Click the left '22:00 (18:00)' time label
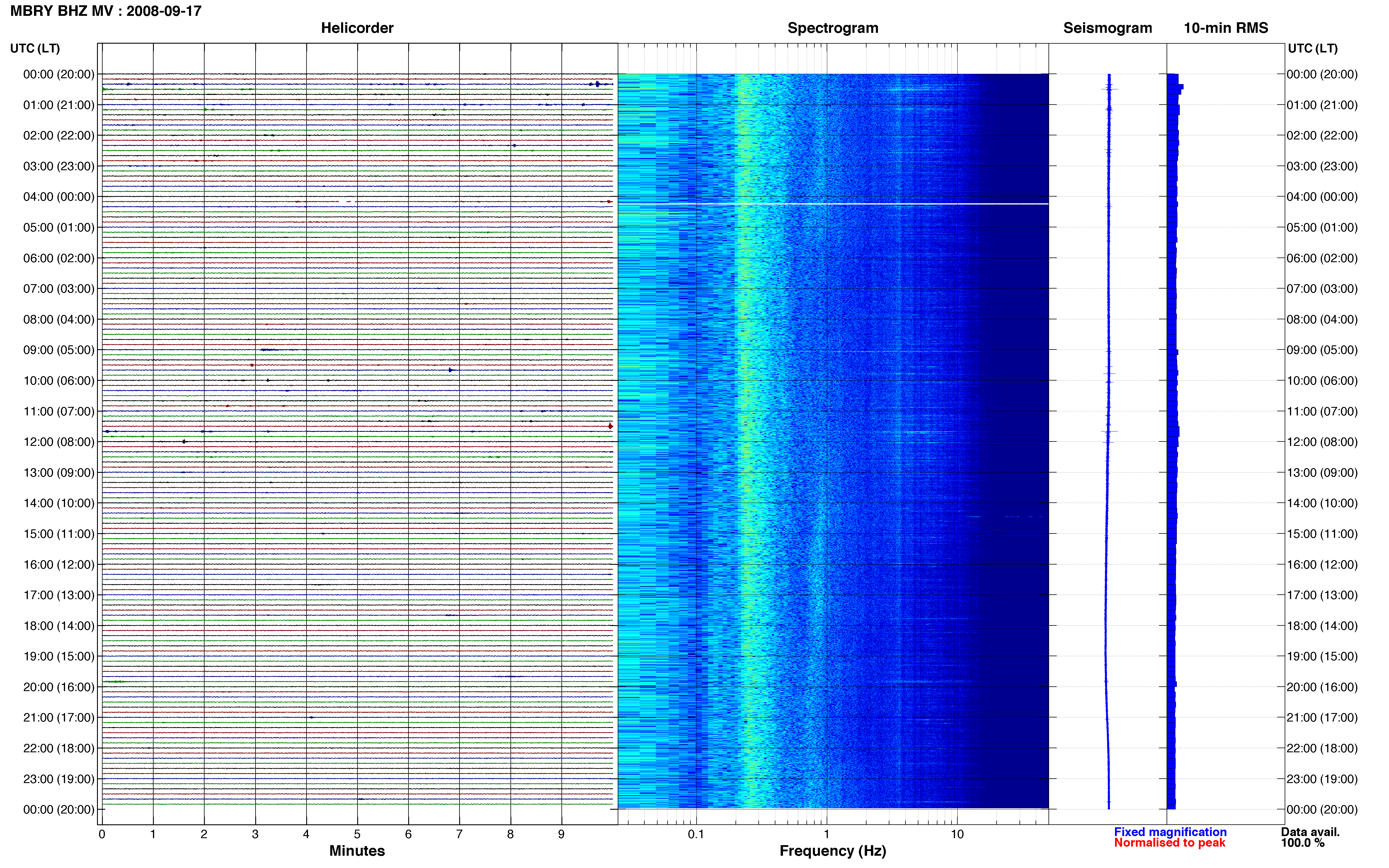 point(59,748)
